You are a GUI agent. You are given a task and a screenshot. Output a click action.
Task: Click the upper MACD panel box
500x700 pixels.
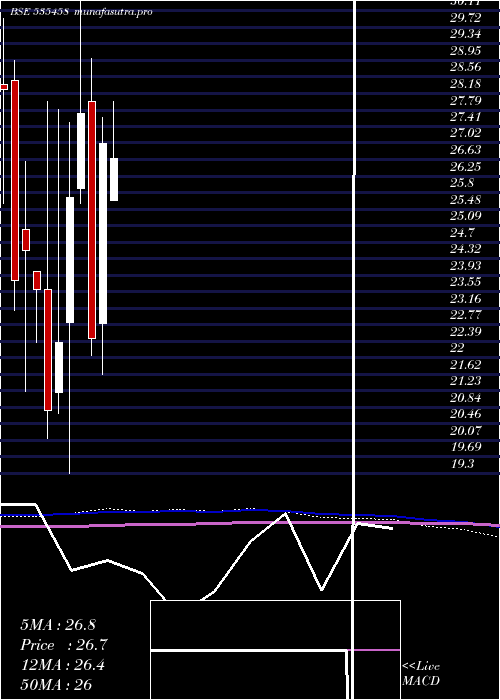tap(275, 625)
